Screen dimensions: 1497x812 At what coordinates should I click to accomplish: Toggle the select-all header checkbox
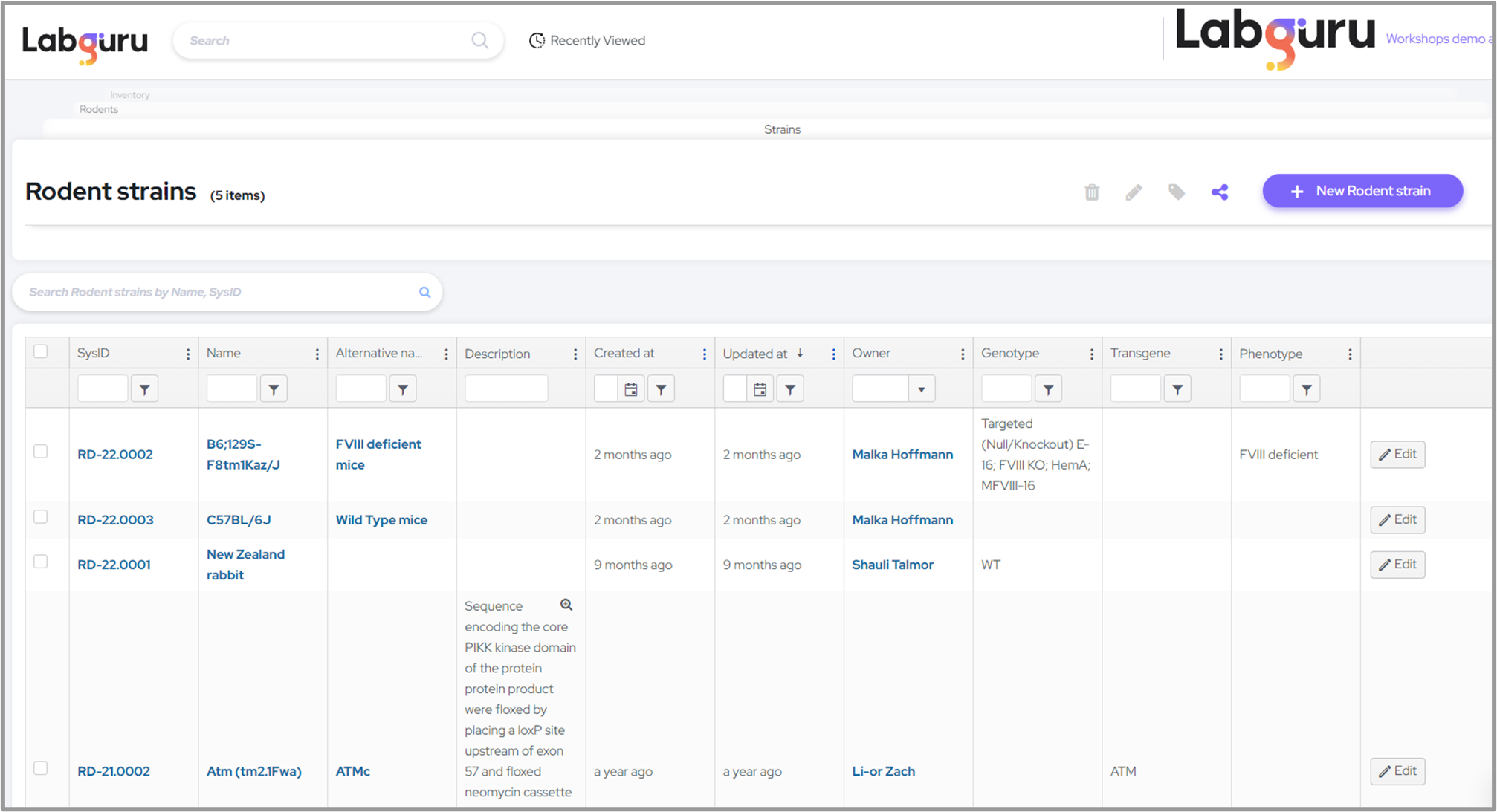[41, 351]
